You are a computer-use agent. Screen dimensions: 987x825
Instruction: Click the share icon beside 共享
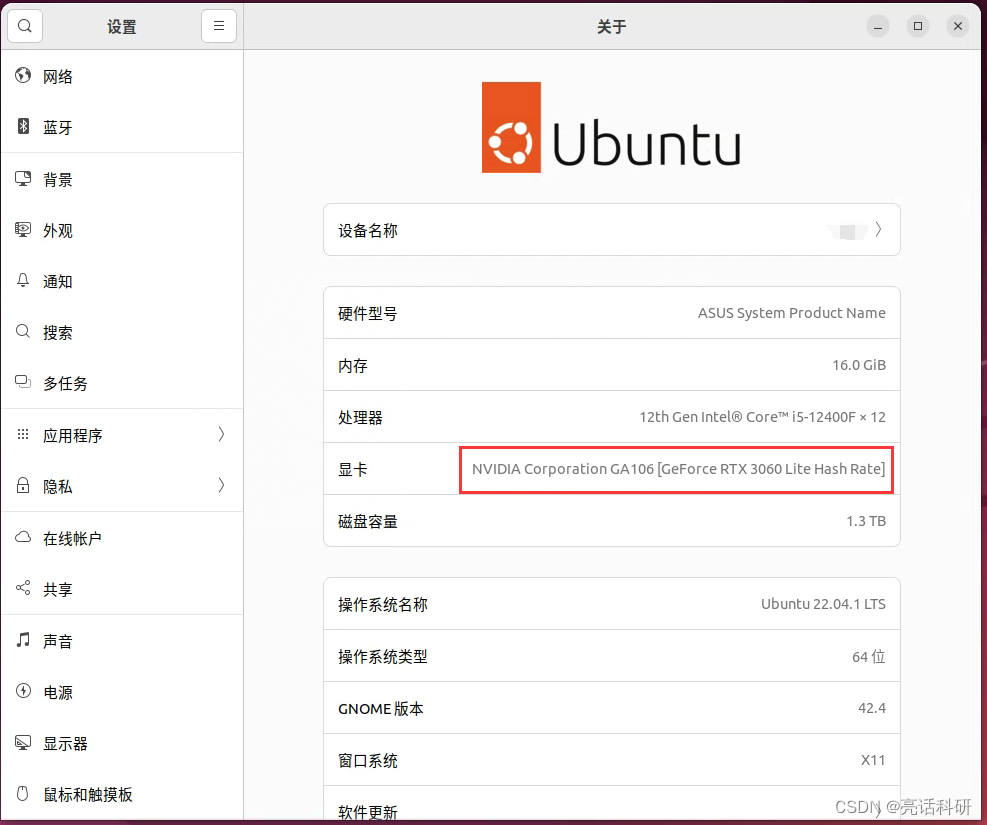click(23, 588)
